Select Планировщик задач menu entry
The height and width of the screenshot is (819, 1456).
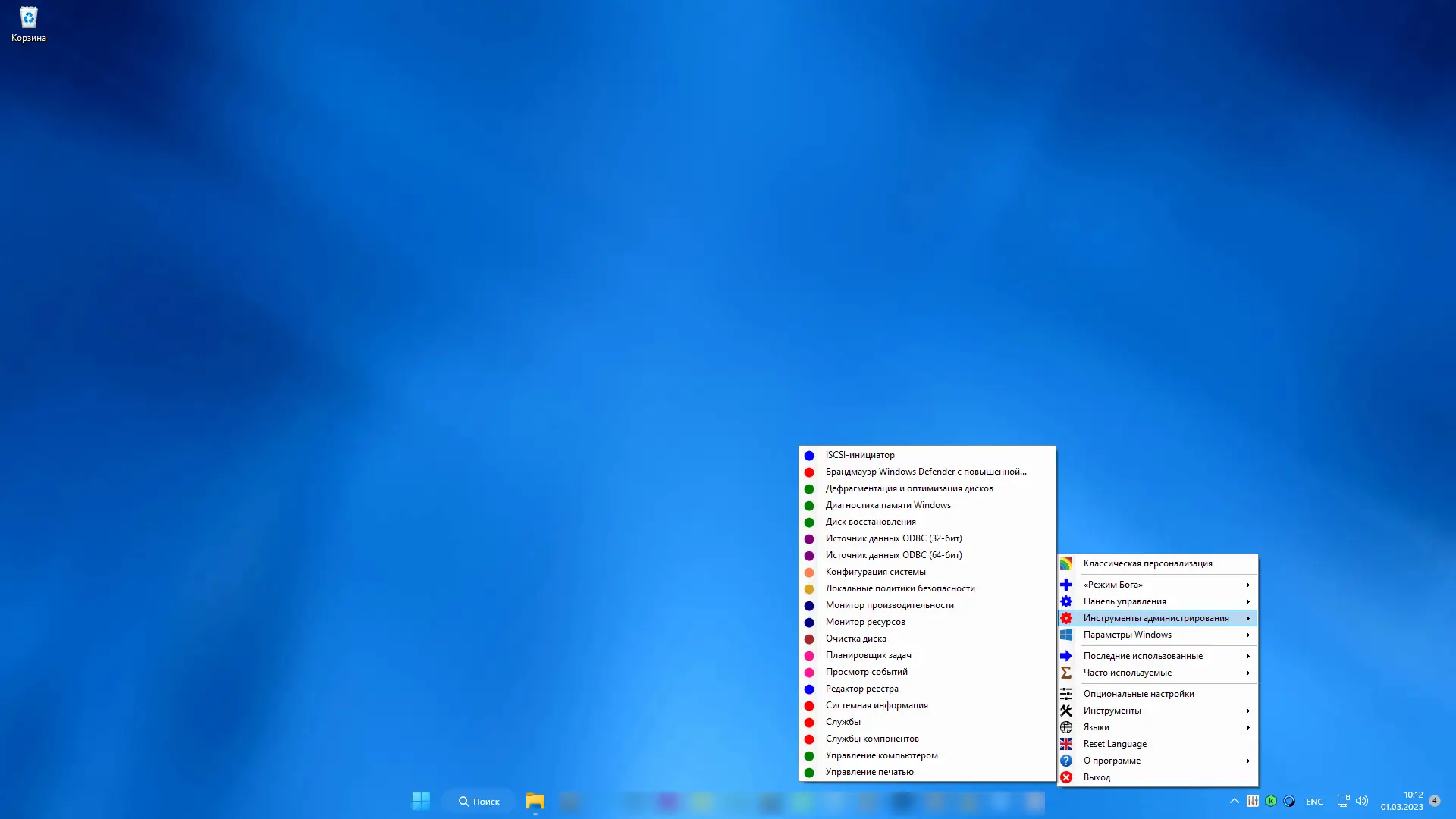(x=868, y=655)
